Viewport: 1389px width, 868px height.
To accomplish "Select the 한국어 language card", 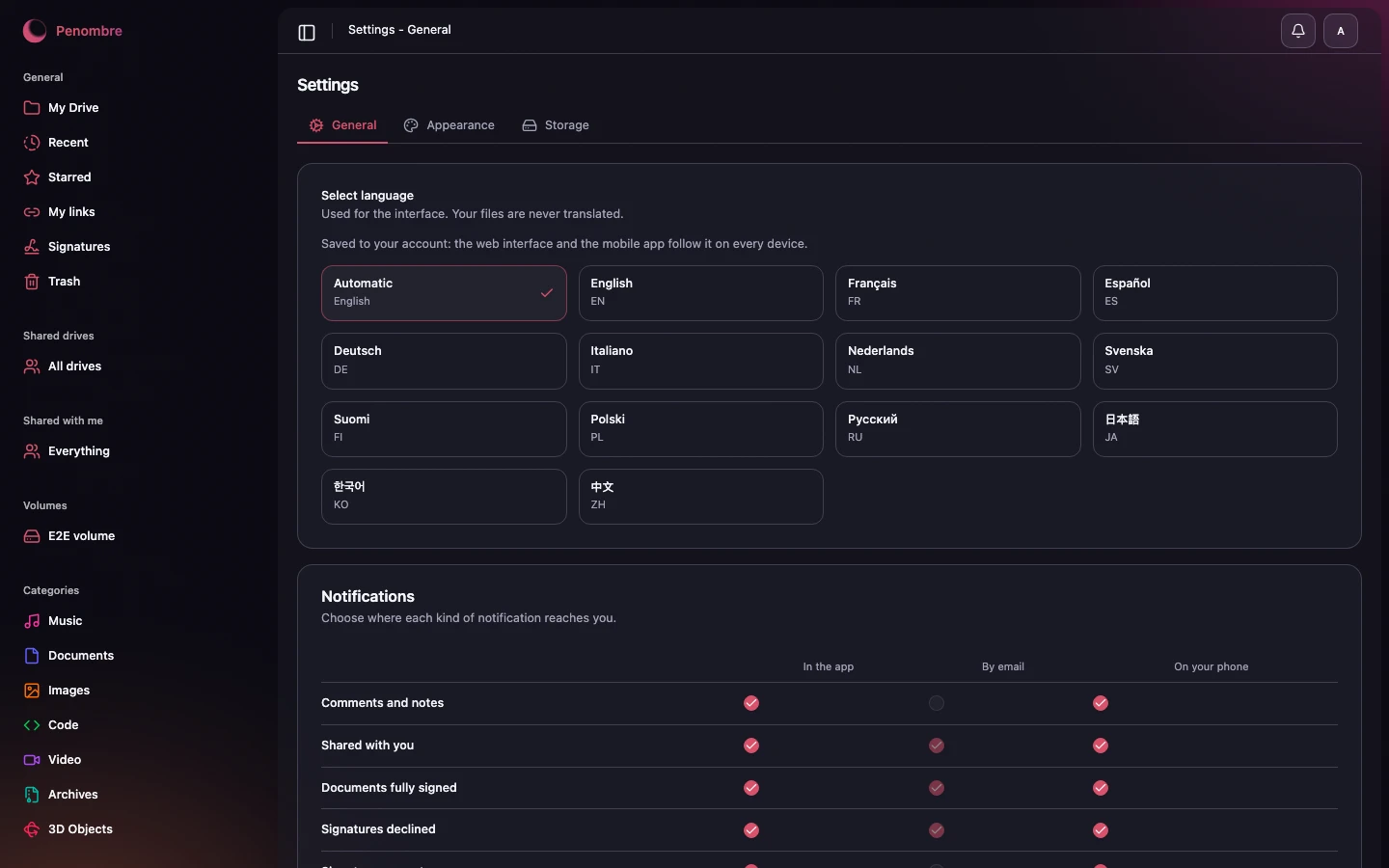I will tap(444, 497).
